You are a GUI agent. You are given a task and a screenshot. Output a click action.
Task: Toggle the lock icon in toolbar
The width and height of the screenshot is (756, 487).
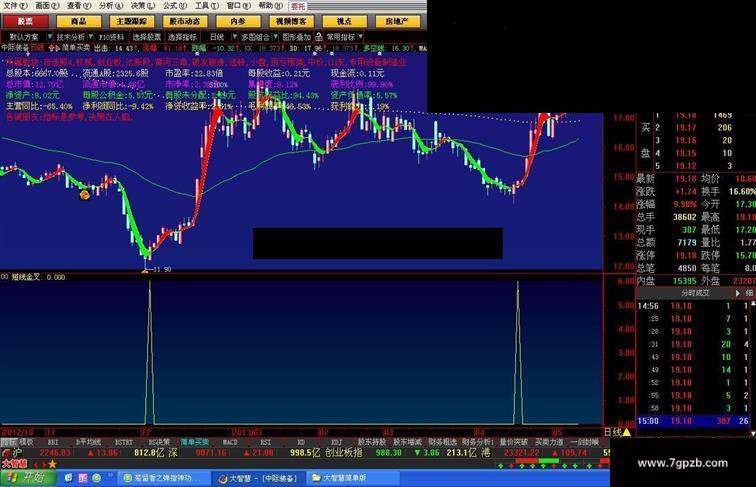click(319, 37)
